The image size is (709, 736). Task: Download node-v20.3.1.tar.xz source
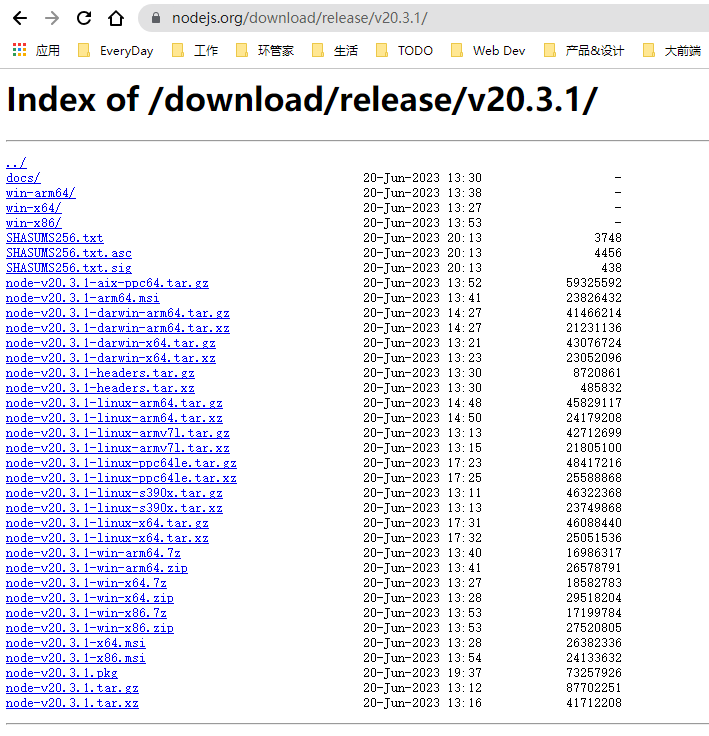(72, 704)
